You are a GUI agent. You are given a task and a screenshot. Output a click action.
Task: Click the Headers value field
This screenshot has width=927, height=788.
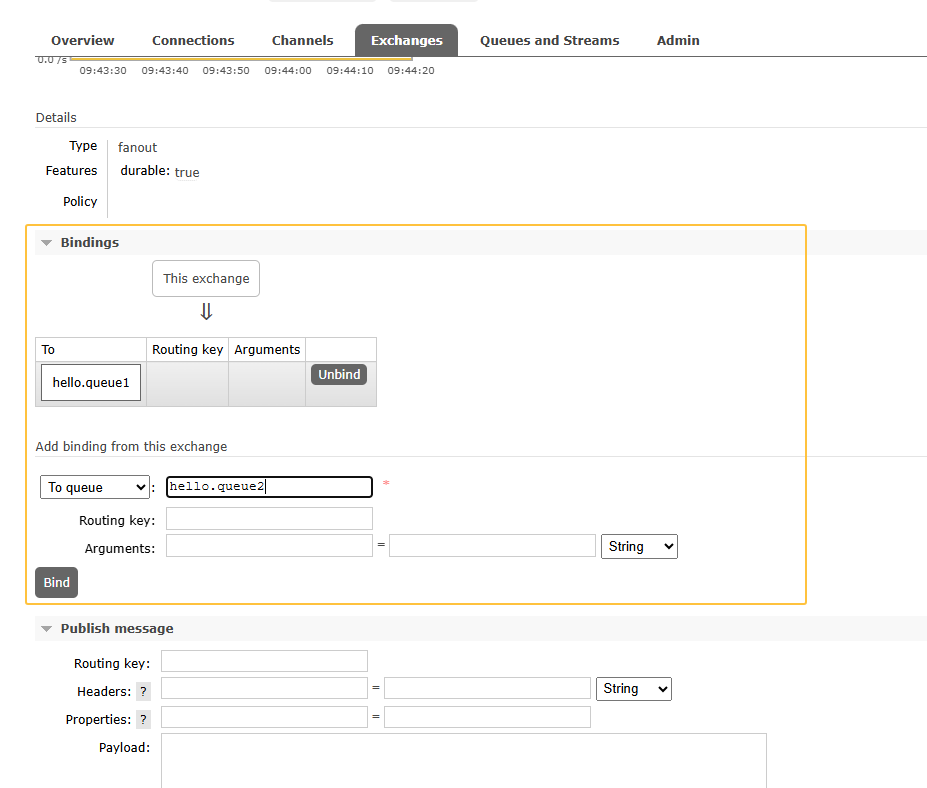pos(487,688)
